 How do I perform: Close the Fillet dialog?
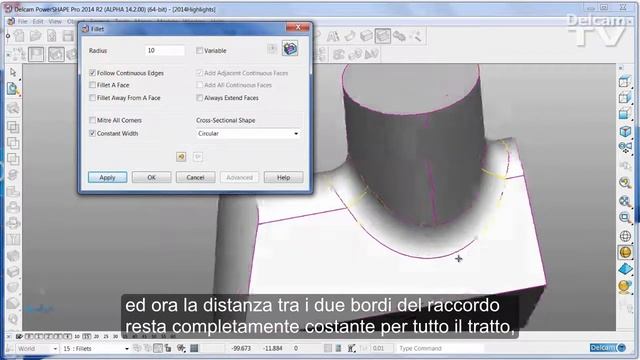pyautogui.click(x=298, y=27)
